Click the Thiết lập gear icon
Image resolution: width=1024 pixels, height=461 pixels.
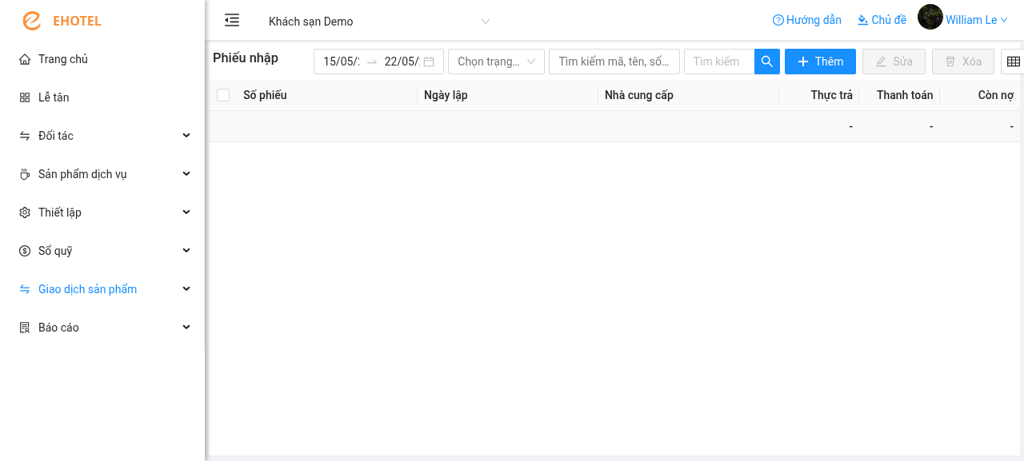coord(25,213)
